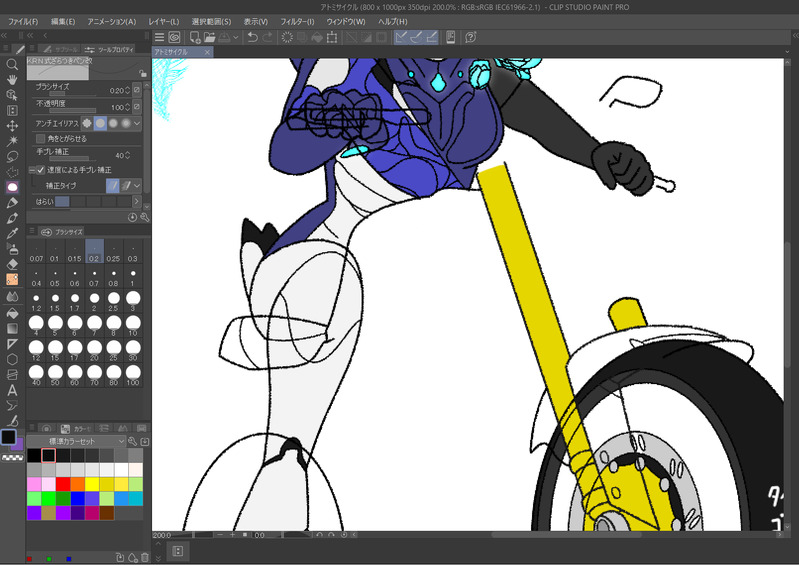This screenshot has width=799, height=565.
Task: Click the purple sub color swatch
Action: (x=18, y=444)
